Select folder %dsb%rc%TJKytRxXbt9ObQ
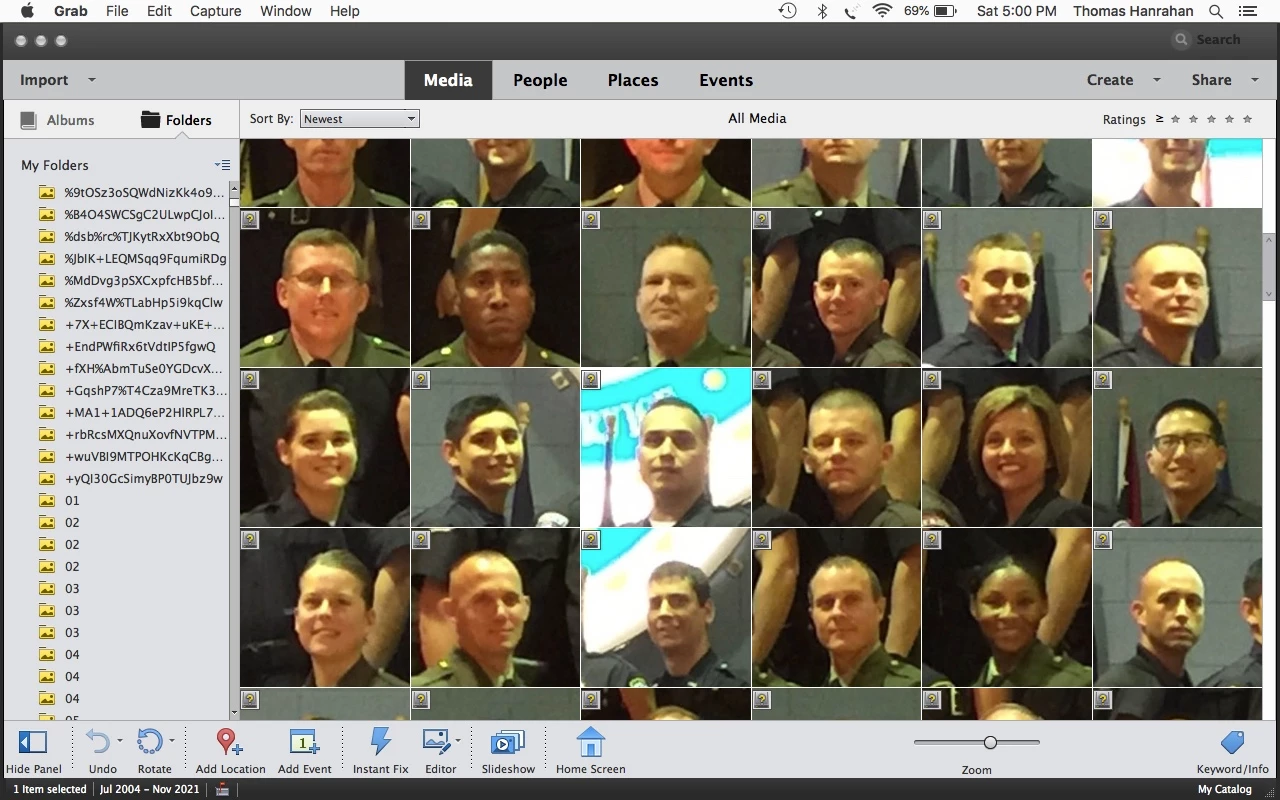1280x800 pixels. (141, 236)
